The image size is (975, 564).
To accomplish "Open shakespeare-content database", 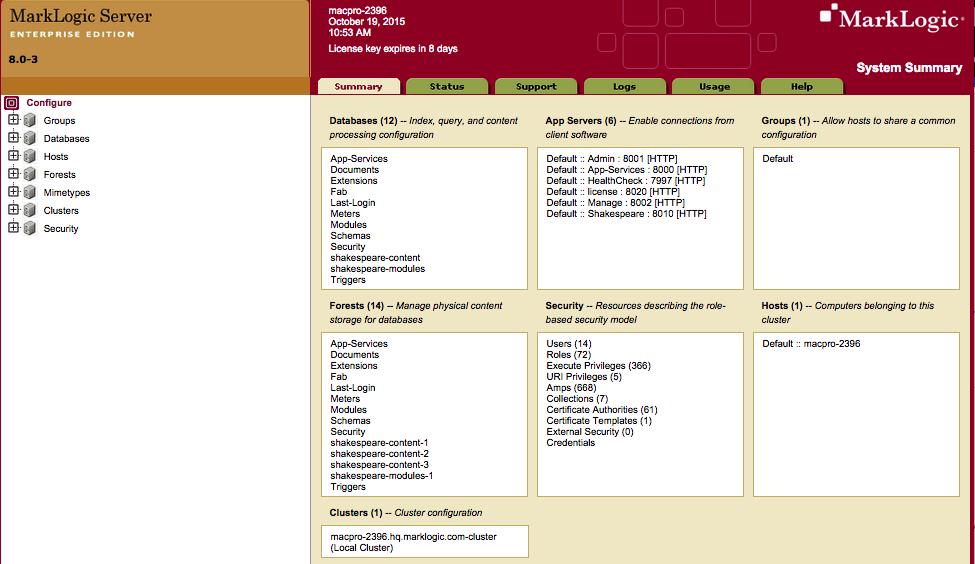I will tap(375, 258).
